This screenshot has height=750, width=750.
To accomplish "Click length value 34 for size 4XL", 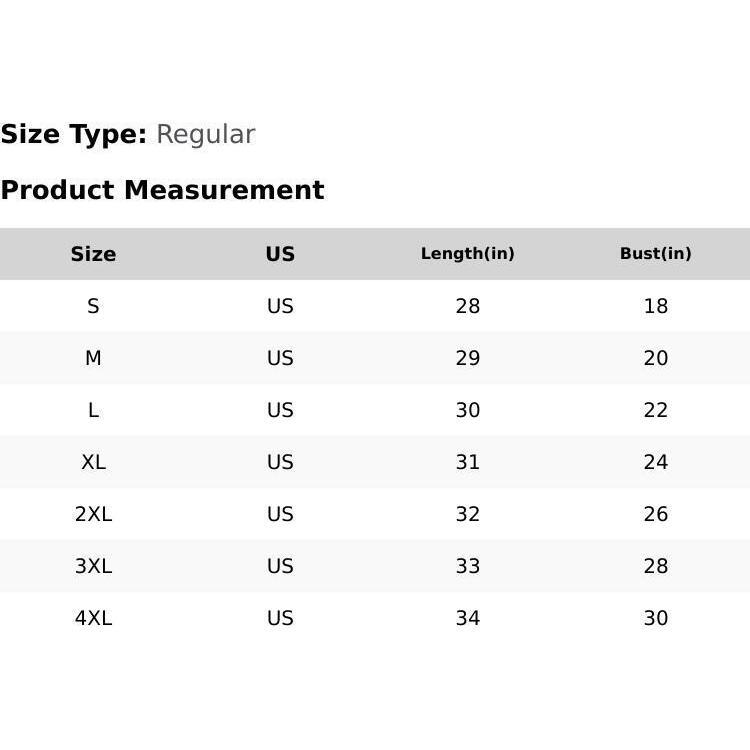I will coord(468,618).
